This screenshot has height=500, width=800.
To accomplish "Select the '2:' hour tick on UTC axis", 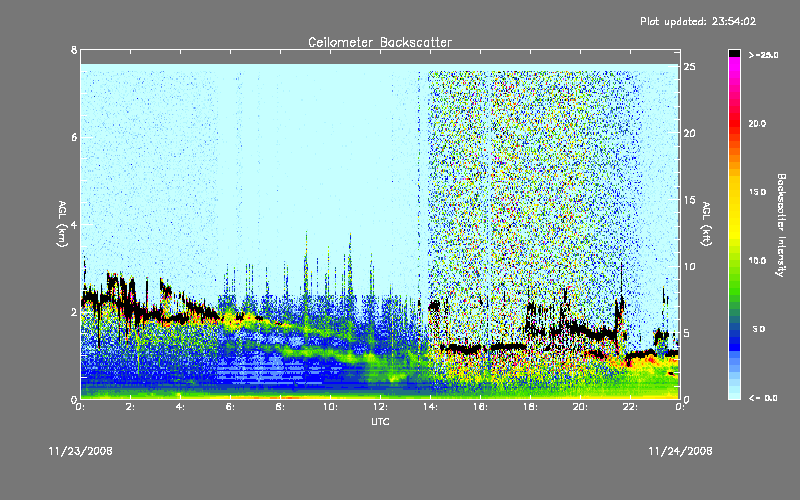I will coord(131,407).
